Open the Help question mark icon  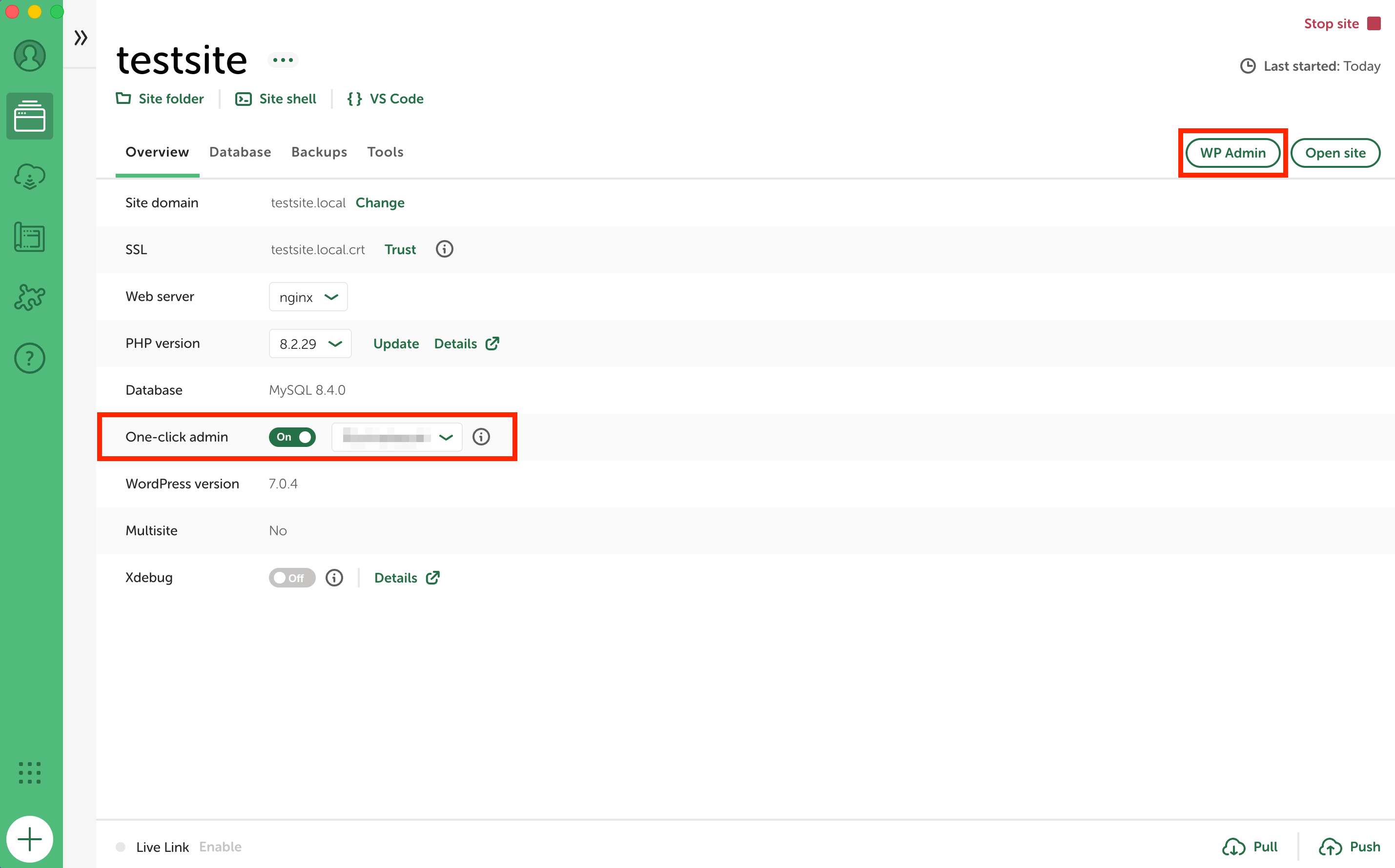point(30,358)
